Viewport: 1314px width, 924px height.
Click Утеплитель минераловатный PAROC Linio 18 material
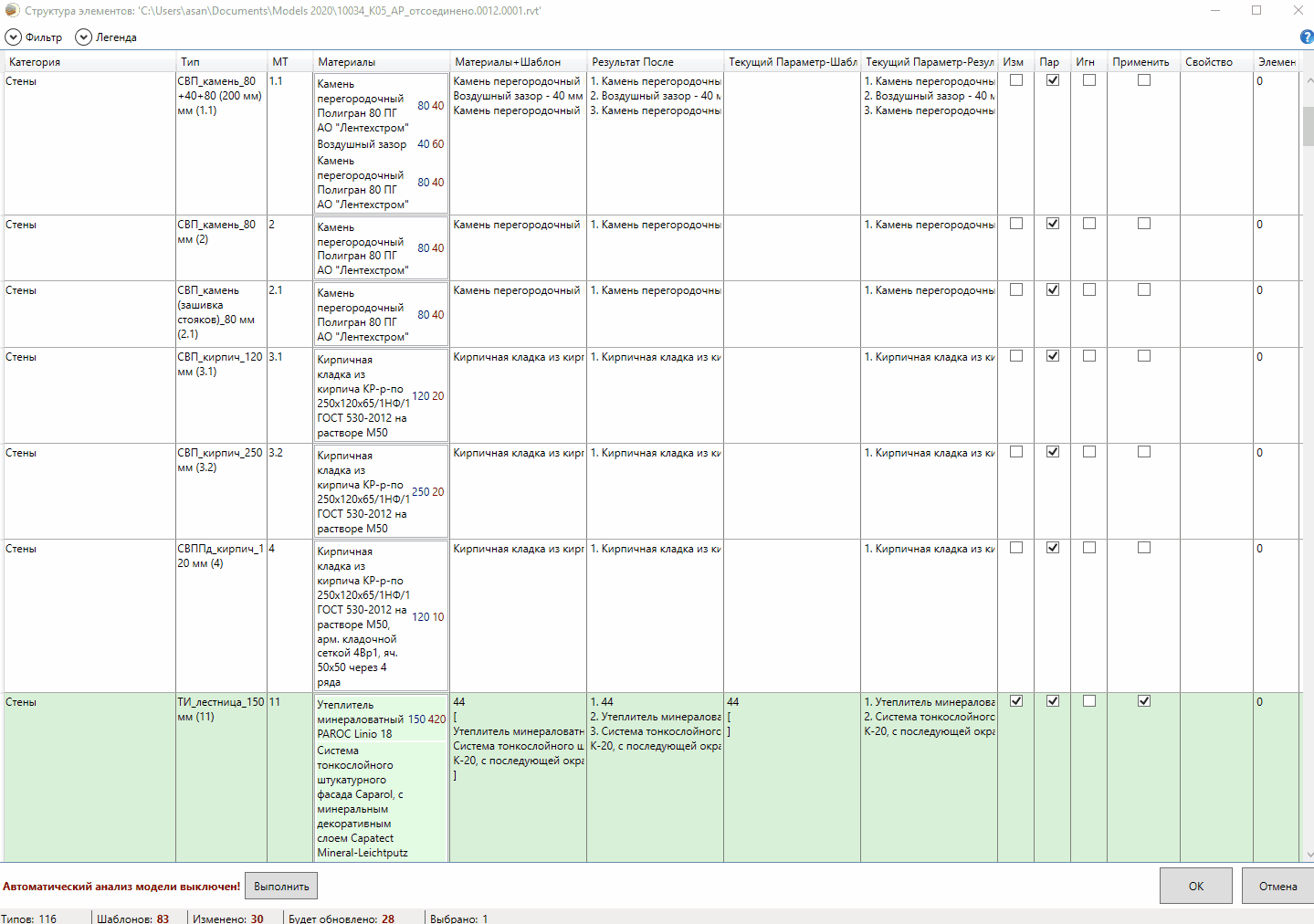pyautogui.click(x=381, y=719)
